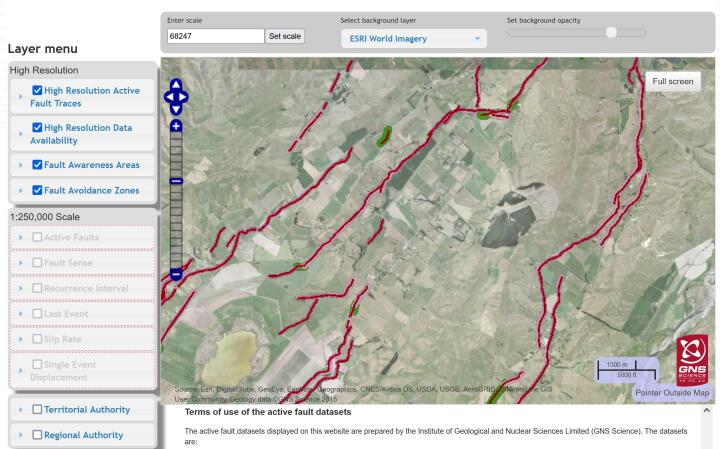Uncheck High Resolution Active Fault Traces
This screenshot has width=720, height=449.
38,91
